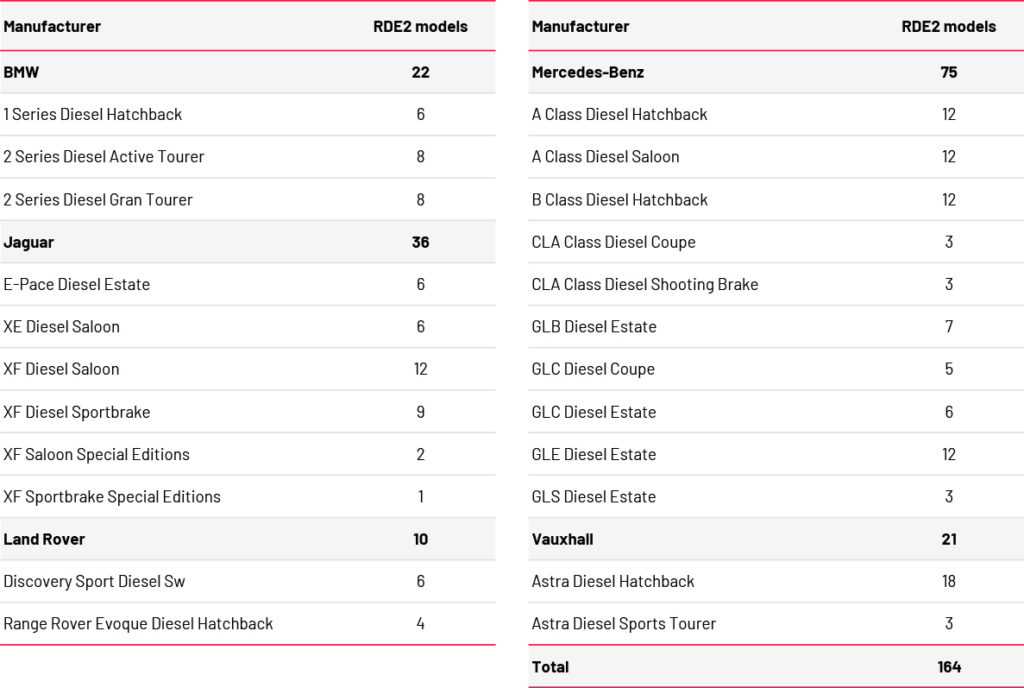Click GLS Diesel Estate row
Viewport: 1024px width, 688px height.
[594, 496]
